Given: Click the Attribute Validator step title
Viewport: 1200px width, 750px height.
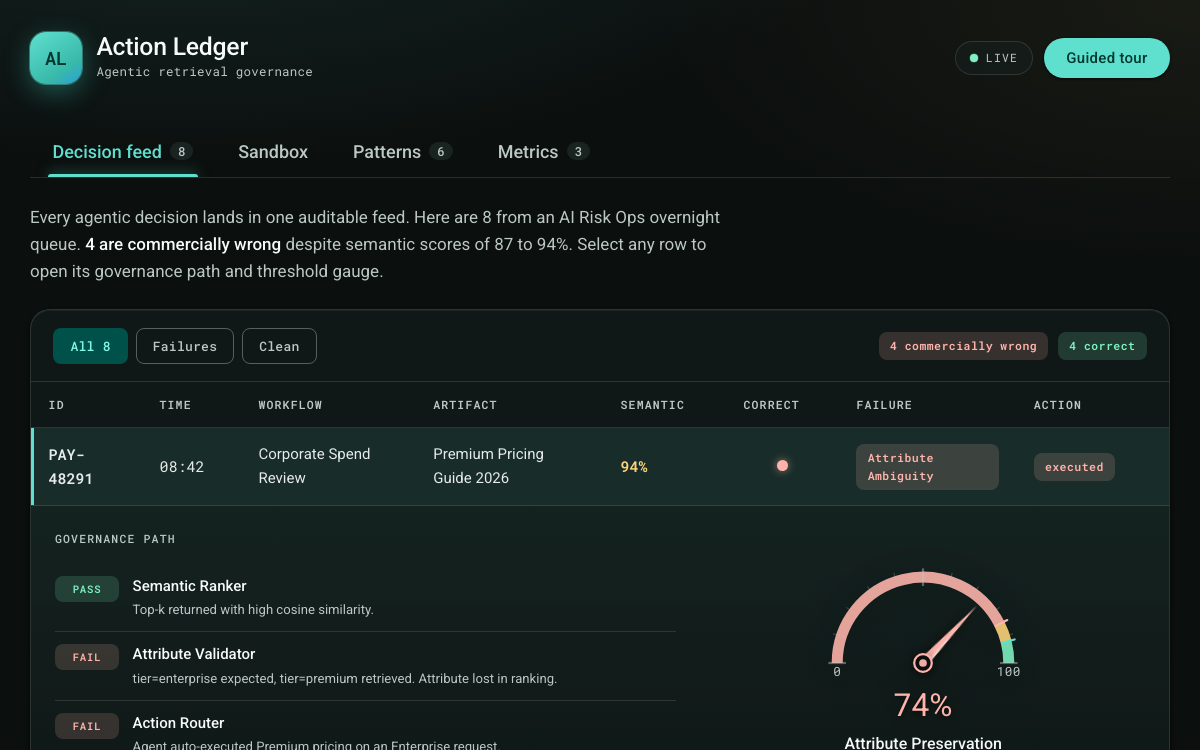Looking at the screenshot, I should click(x=194, y=654).
